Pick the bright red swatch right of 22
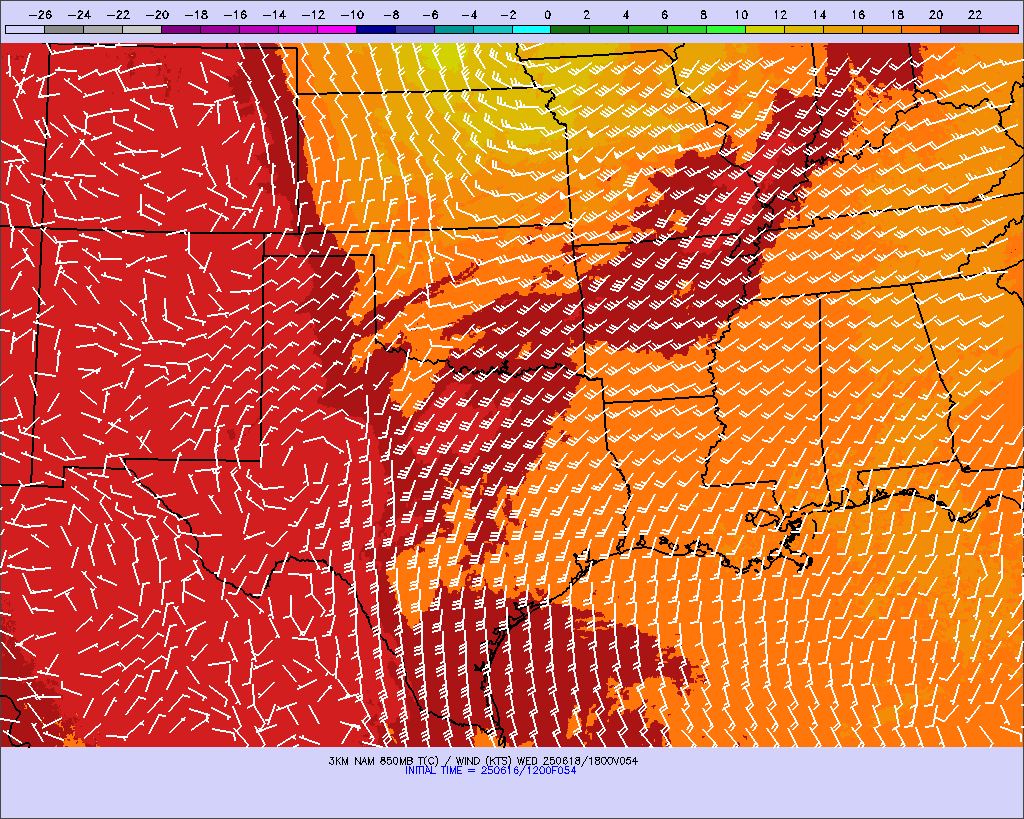Image resolution: width=1024 pixels, height=819 pixels. (x=999, y=29)
